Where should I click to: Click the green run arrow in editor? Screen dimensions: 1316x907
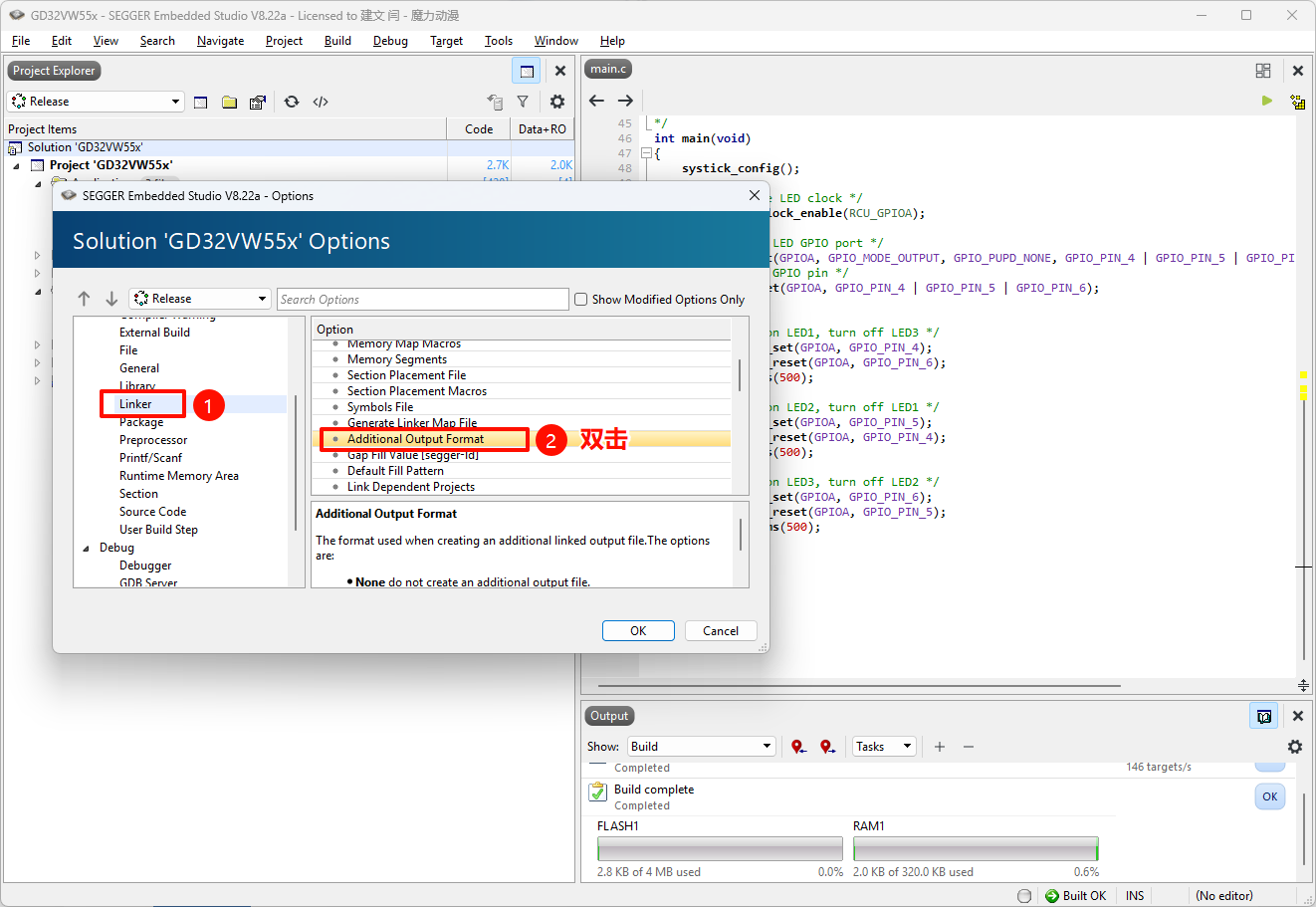[x=1266, y=101]
